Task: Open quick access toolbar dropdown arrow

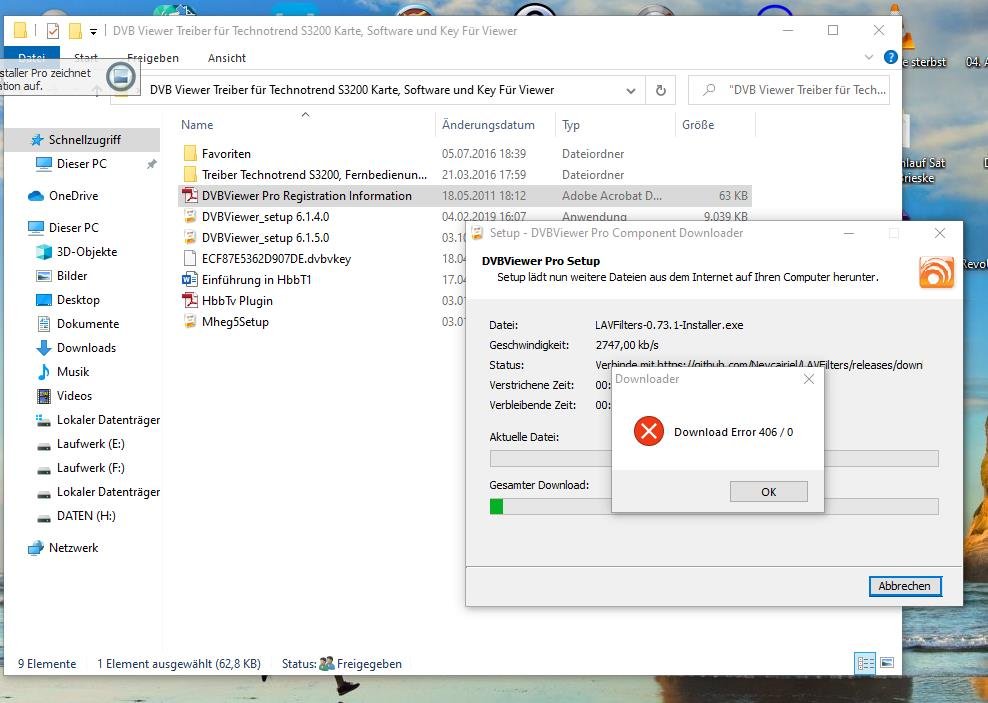Action: 93,31
